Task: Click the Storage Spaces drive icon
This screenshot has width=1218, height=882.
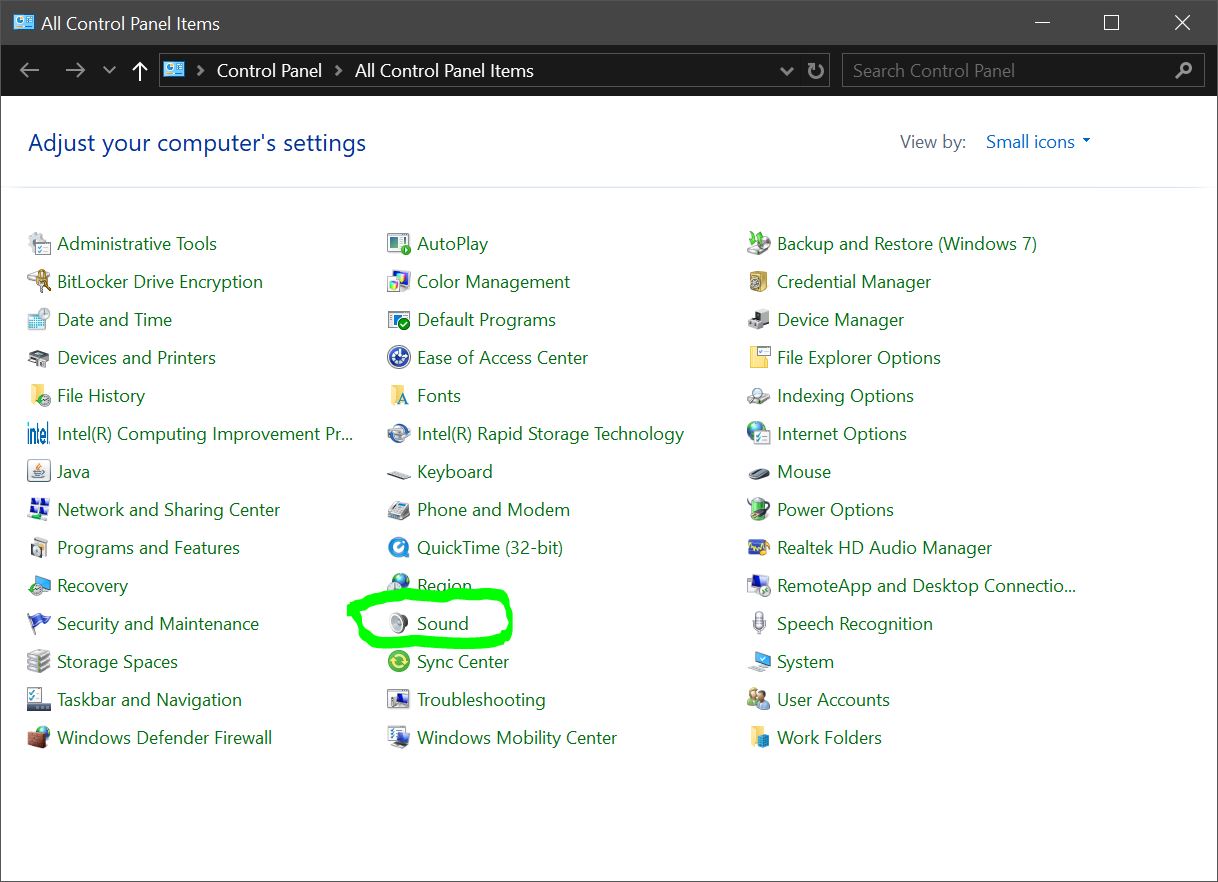Action: click(x=39, y=662)
